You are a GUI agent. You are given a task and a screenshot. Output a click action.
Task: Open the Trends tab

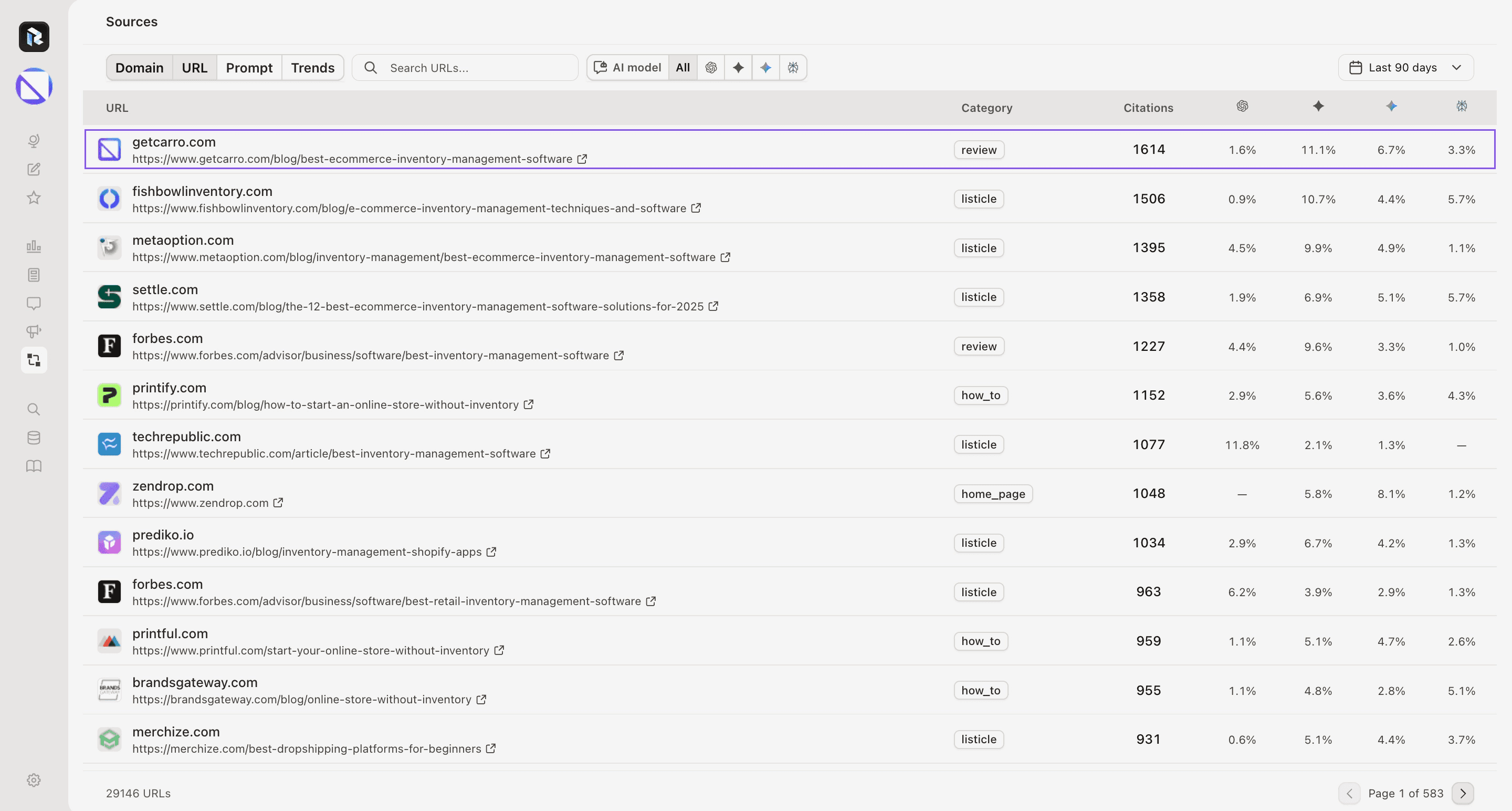(x=313, y=68)
